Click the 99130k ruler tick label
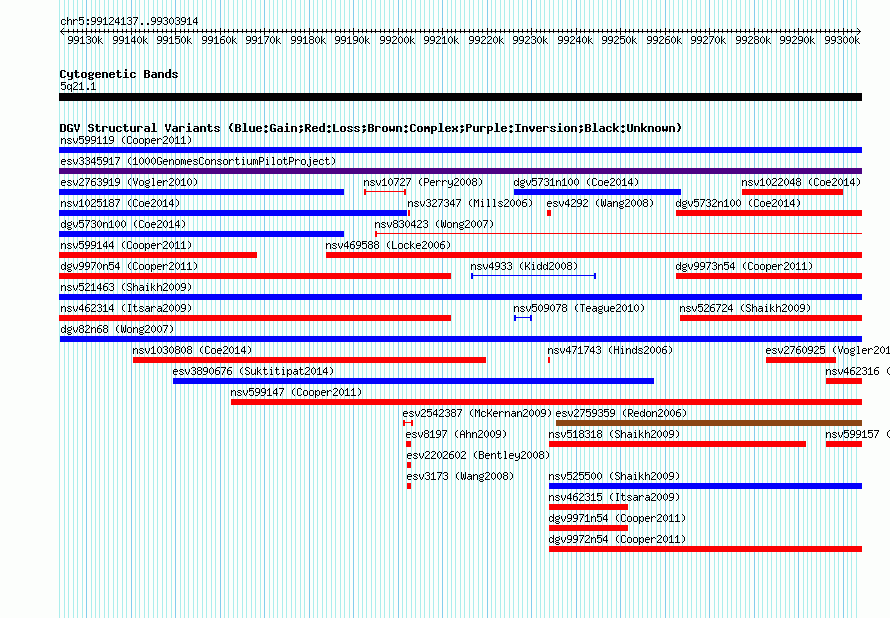 [x=85, y=40]
